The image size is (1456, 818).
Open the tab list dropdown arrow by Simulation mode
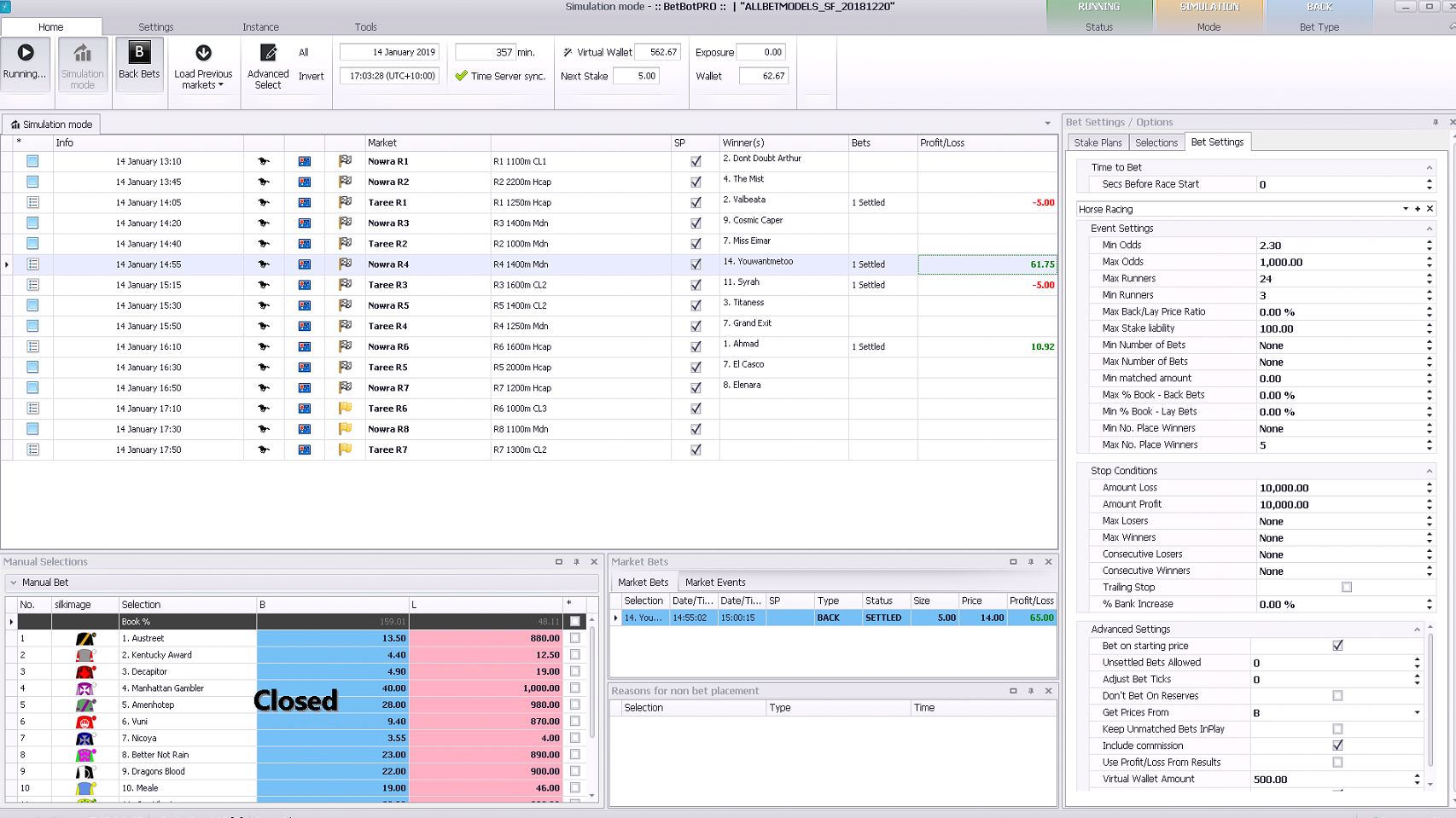(x=1048, y=124)
